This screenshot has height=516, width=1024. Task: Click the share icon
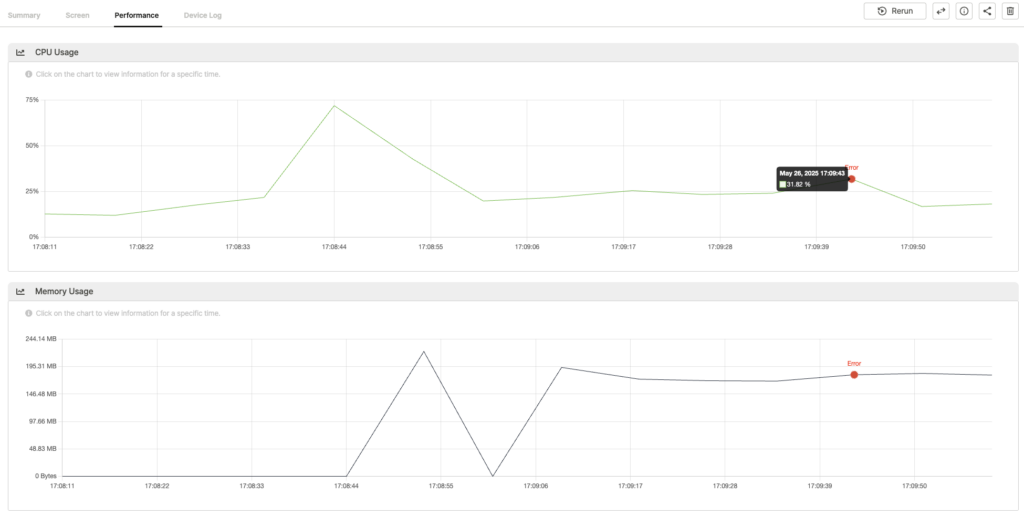click(987, 11)
